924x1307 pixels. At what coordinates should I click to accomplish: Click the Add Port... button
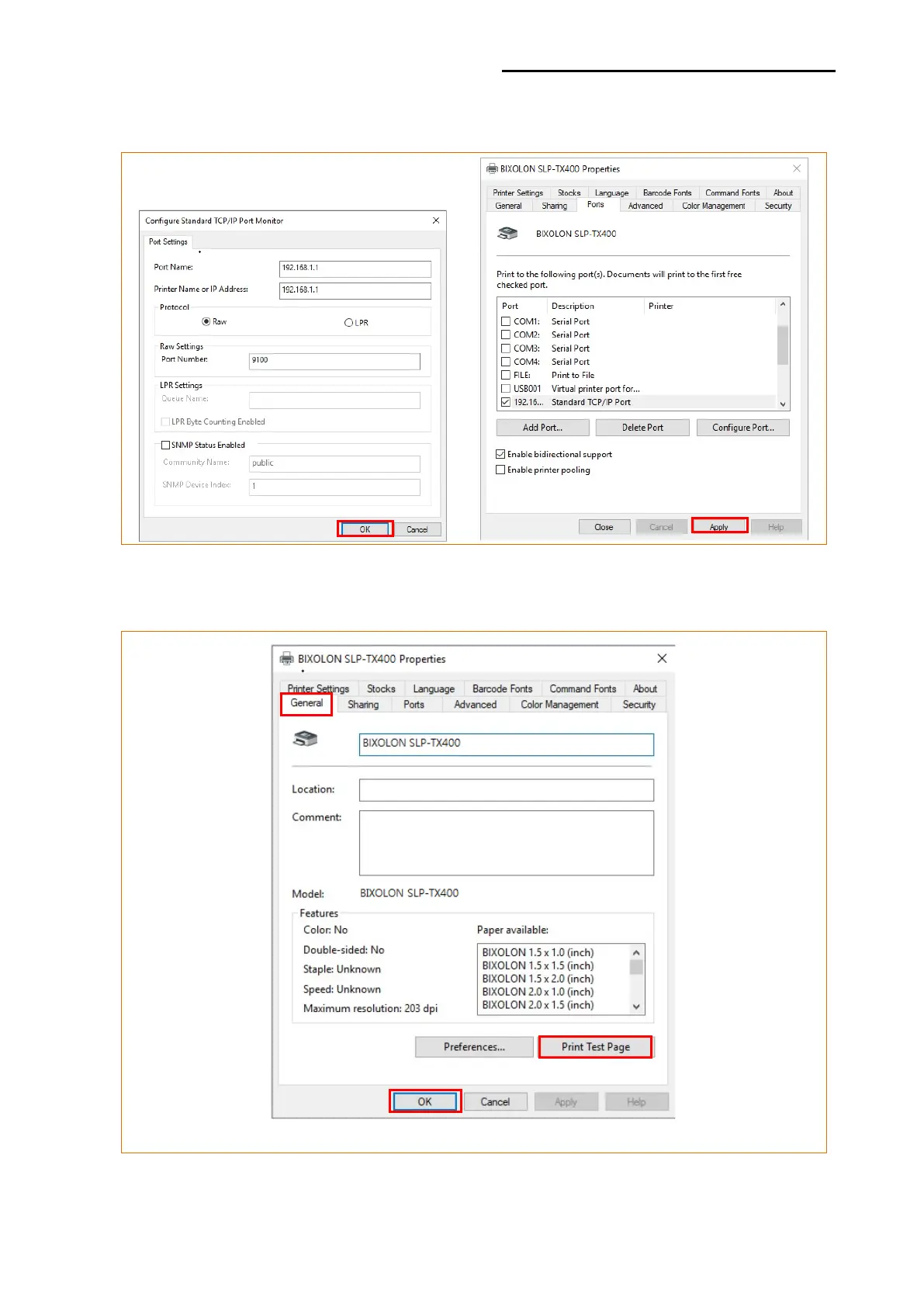tap(543, 428)
